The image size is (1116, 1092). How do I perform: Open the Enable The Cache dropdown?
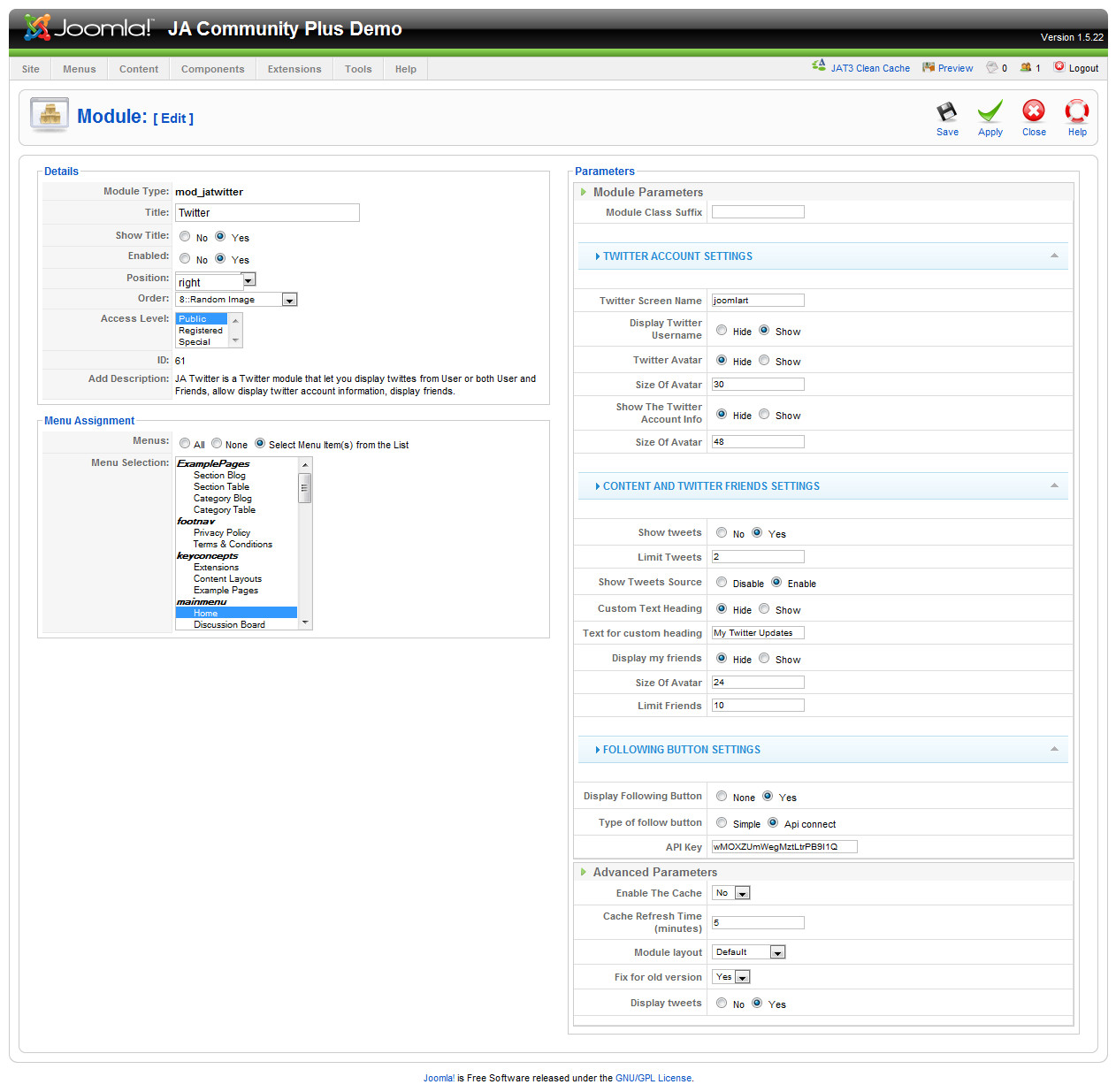click(x=743, y=893)
